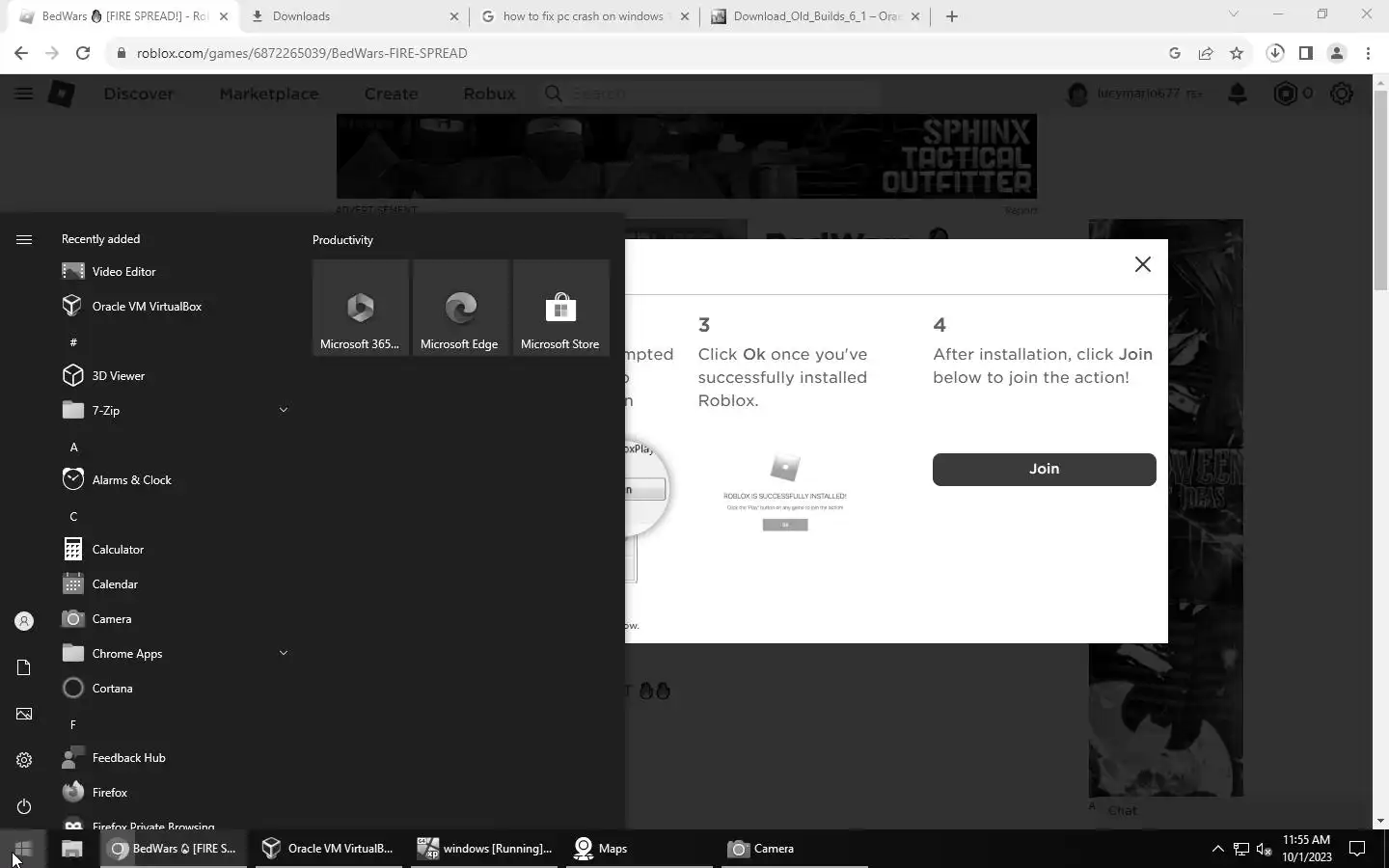Click the Power icon in Start sidebar
The image size is (1389, 868).
(x=24, y=806)
